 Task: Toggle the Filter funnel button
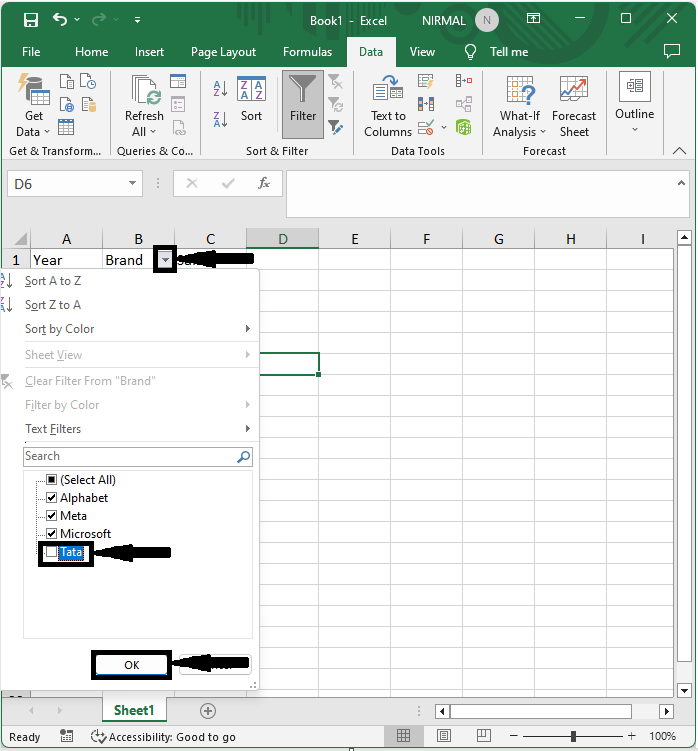(303, 104)
